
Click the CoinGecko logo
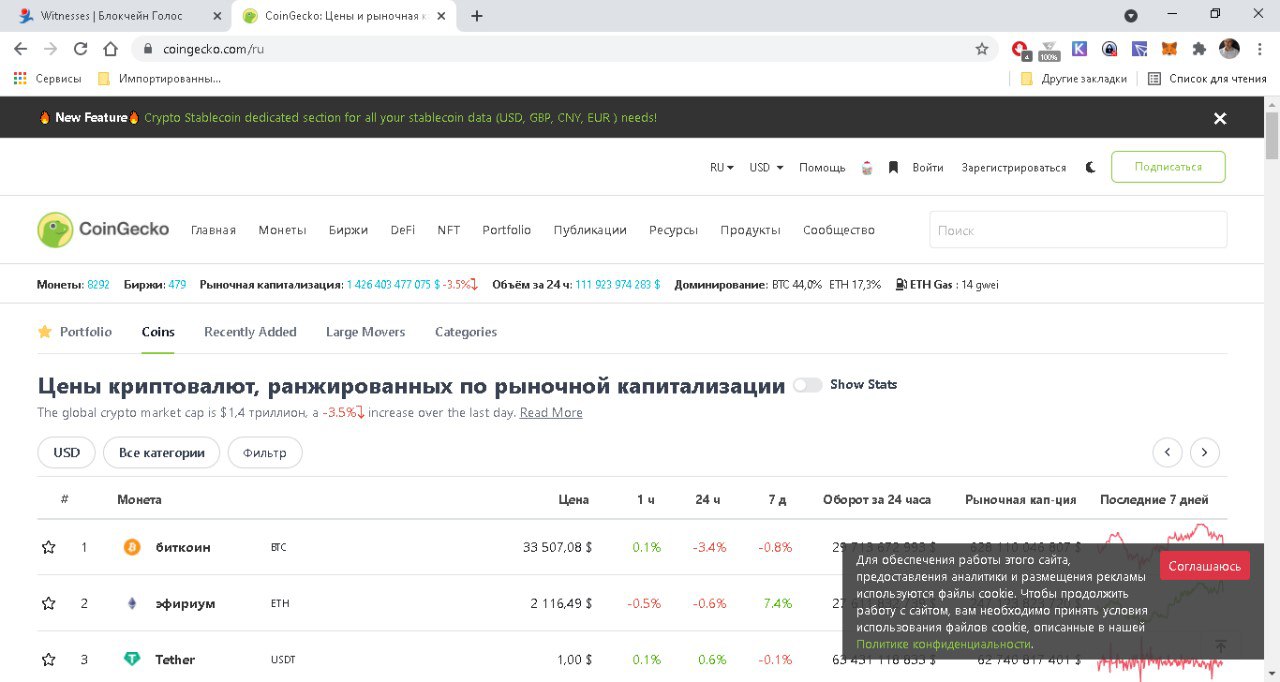(103, 229)
